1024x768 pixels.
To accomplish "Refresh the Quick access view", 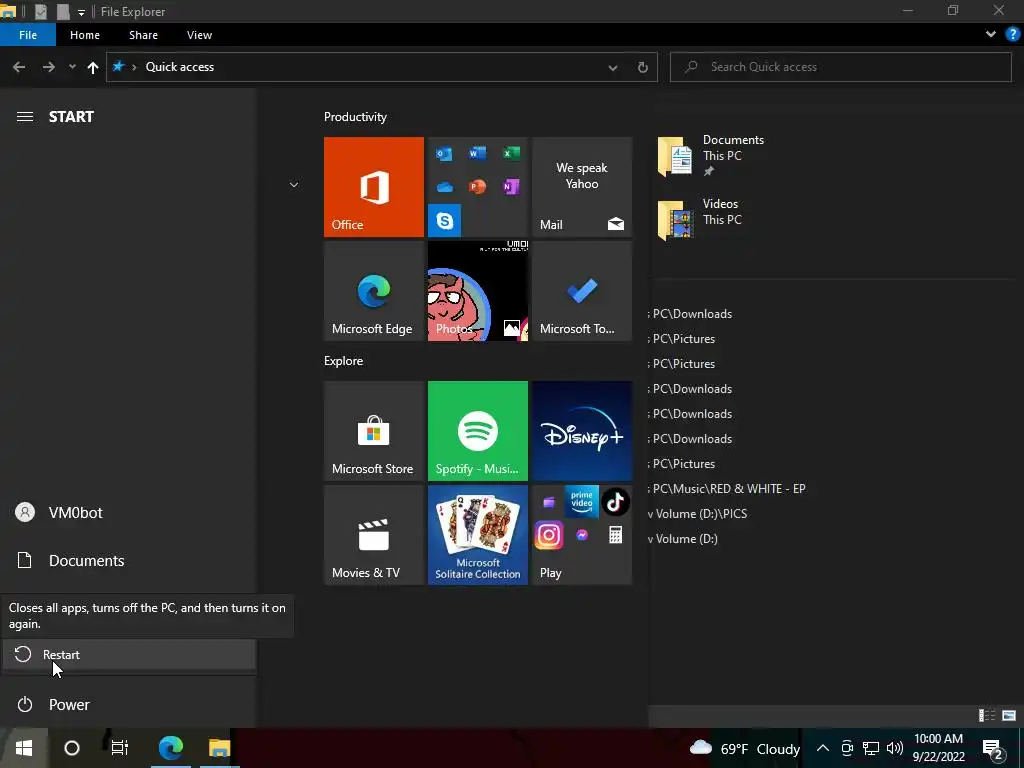I will click(x=643, y=67).
